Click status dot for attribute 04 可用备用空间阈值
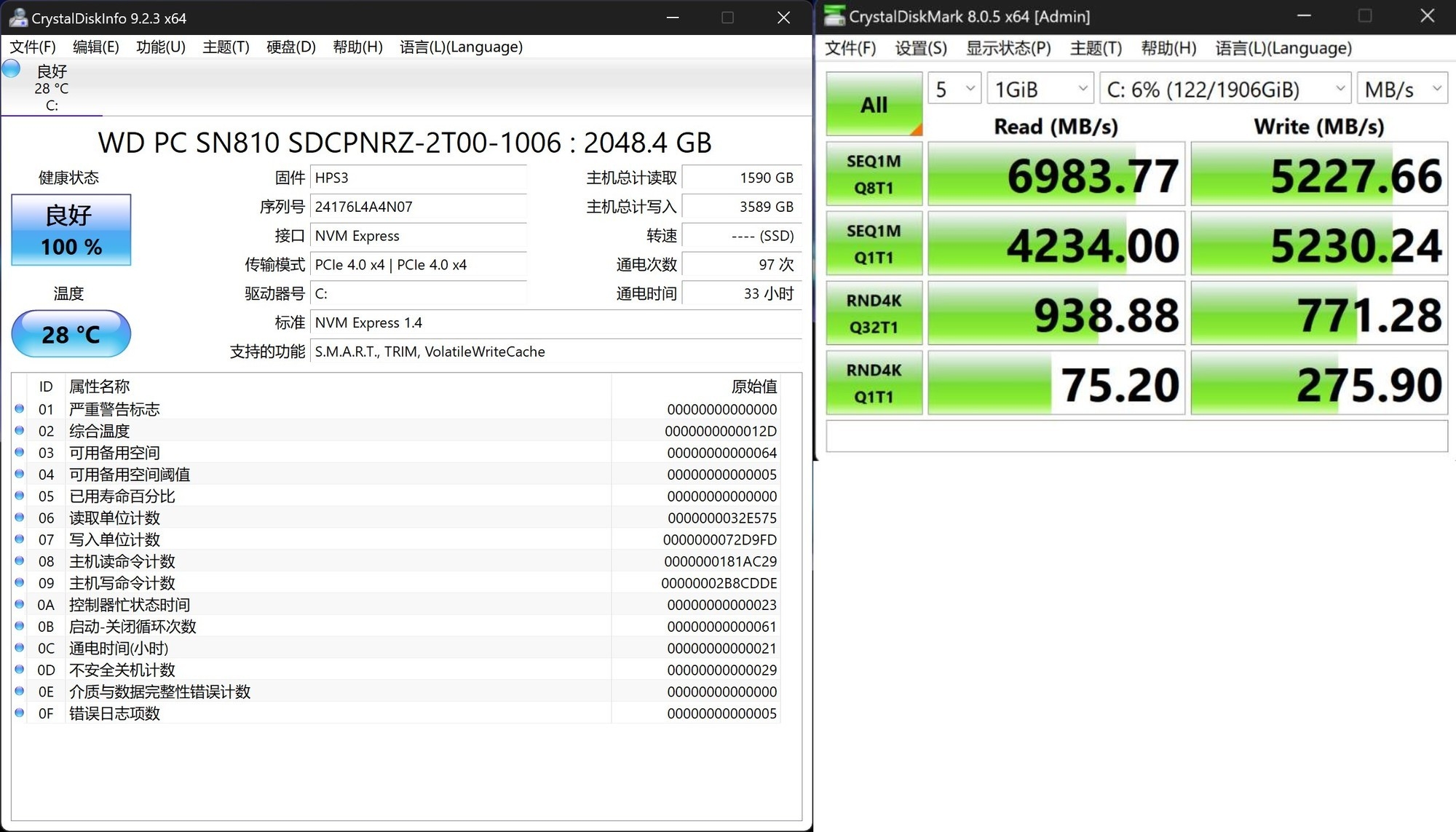The image size is (1456, 832). coord(20,475)
